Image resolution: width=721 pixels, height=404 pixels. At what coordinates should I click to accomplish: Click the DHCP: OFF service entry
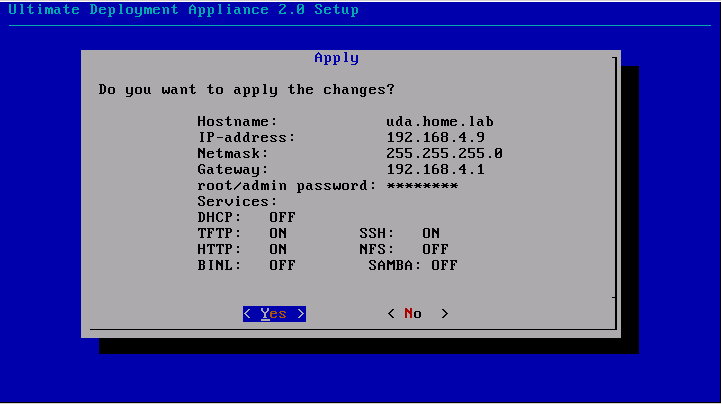[x=246, y=217]
